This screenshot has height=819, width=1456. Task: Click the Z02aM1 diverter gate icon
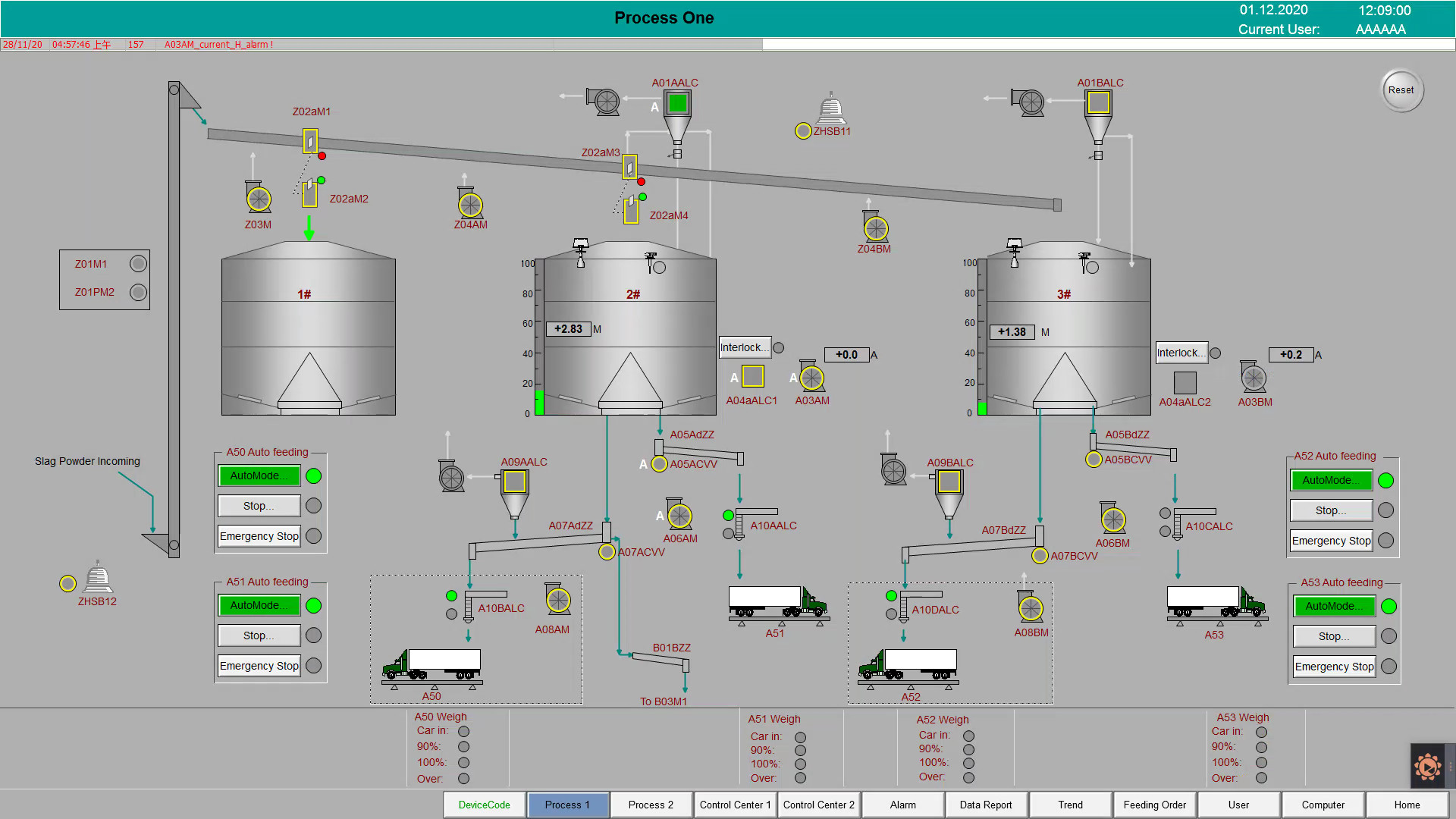310,141
